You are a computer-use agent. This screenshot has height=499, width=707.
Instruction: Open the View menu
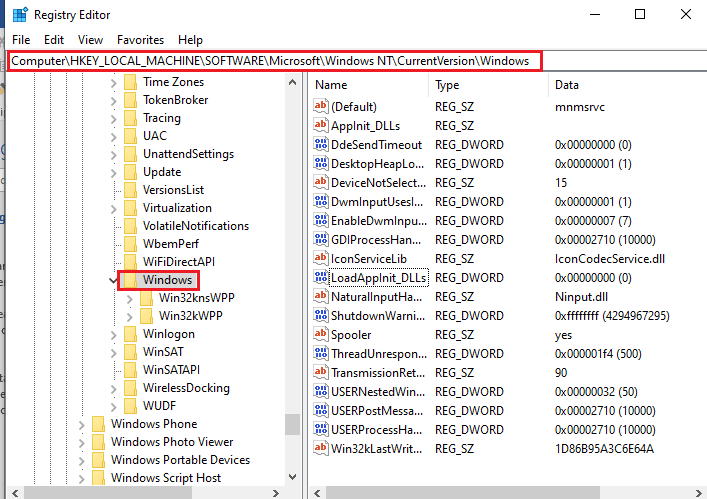tap(90, 40)
